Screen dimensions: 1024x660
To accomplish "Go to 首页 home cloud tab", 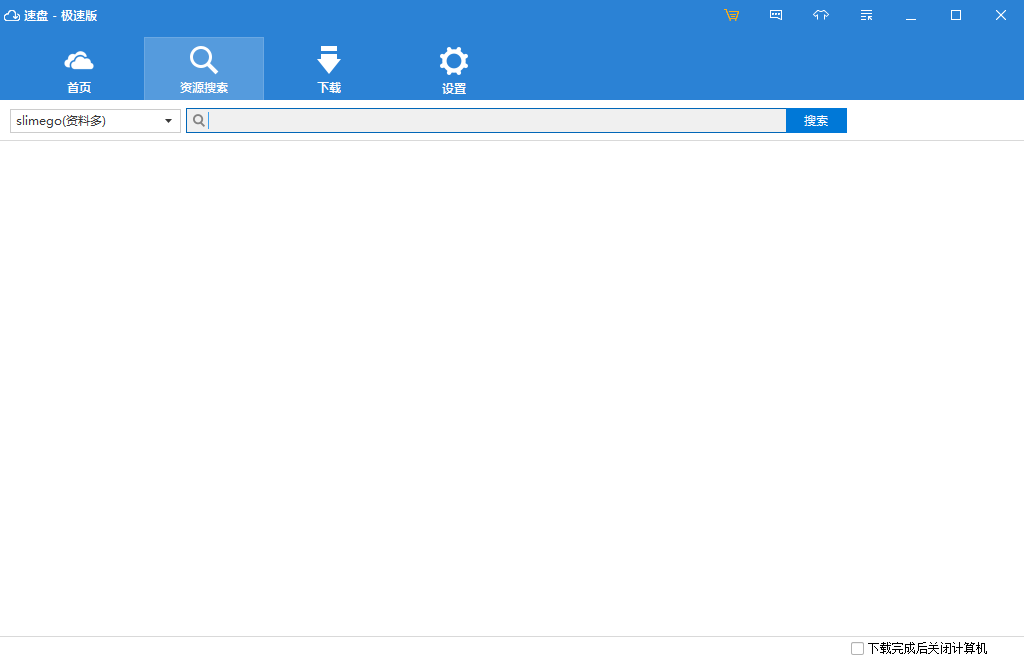I will [79, 70].
